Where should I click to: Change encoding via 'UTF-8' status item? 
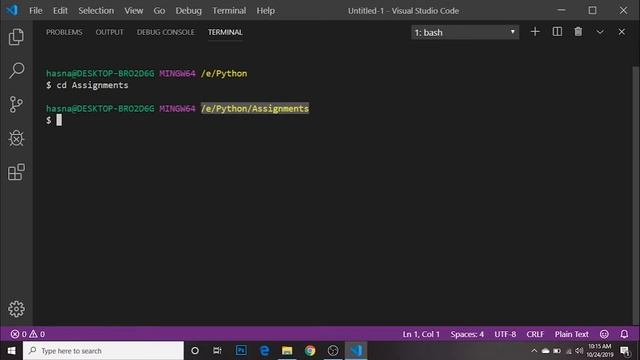[505, 334]
